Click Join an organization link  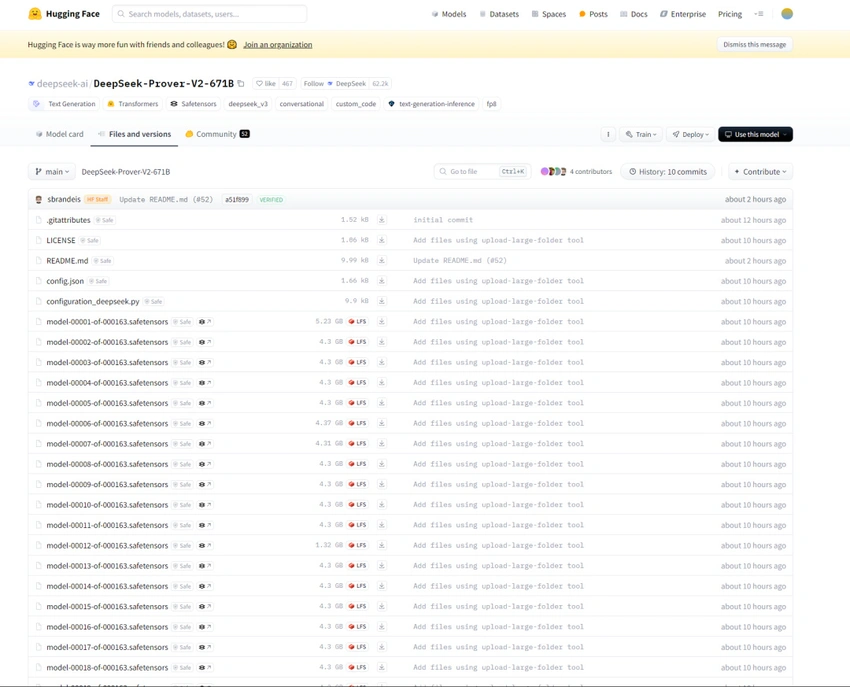[x=277, y=44]
